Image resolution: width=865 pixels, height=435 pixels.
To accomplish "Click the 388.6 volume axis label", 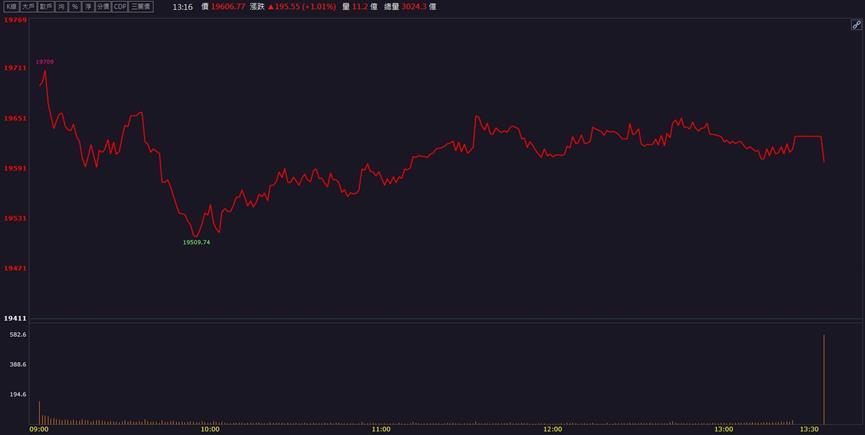I will (18, 364).
